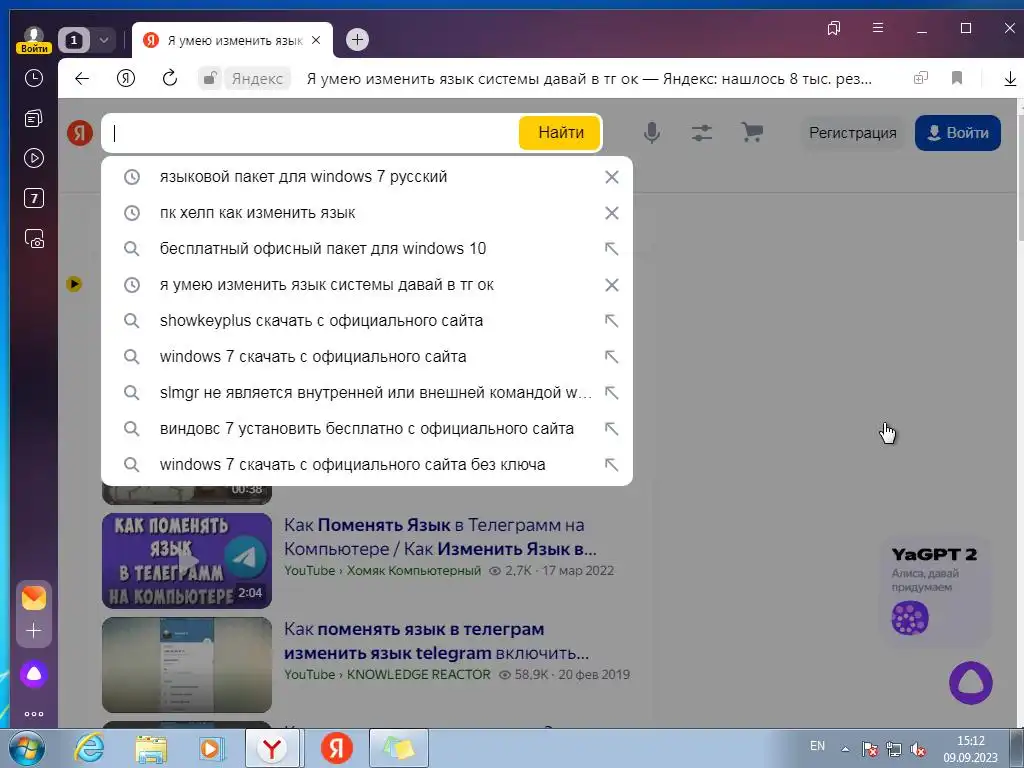Image resolution: width=1024 pixels, height=768 pixels.
Task: Open video 'Как Поменять Язык в Телеграмм' link
Action: pyautogui.click(x=440, y=537)
